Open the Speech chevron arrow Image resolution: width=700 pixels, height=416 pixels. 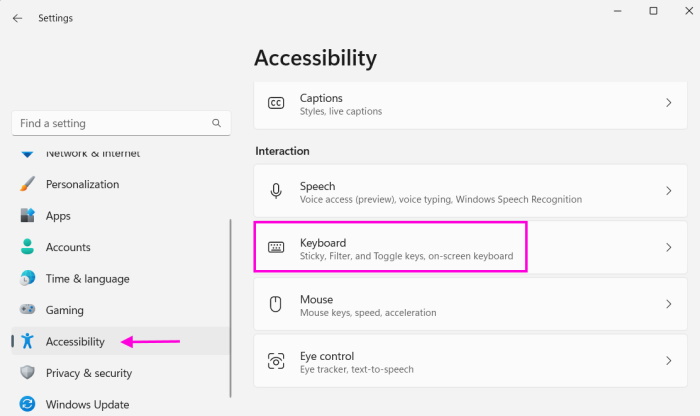(668, 192)
